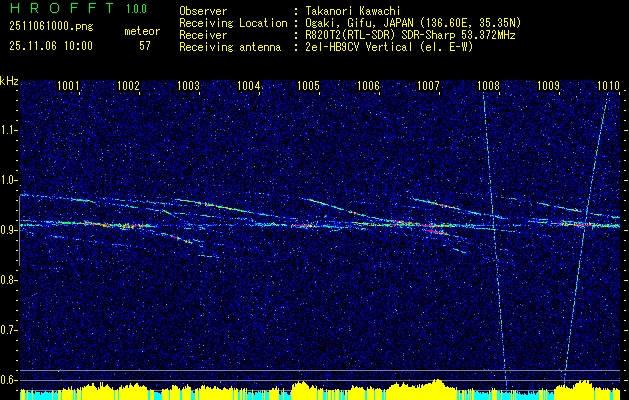Click the 1007 time marker
This screenshot has height=400, width=629.
point(428,85)
